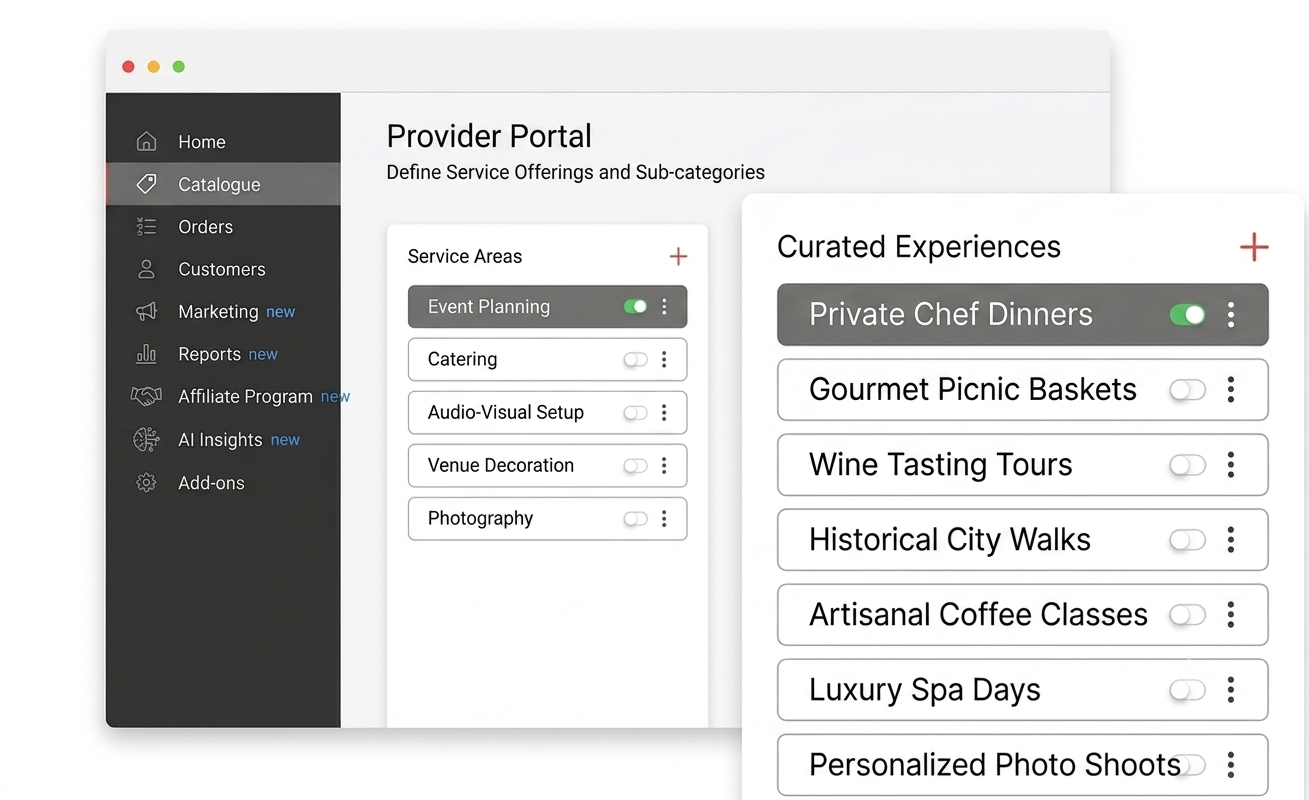
Task: Open Customers from the sidebar
Action: [223, 269]
